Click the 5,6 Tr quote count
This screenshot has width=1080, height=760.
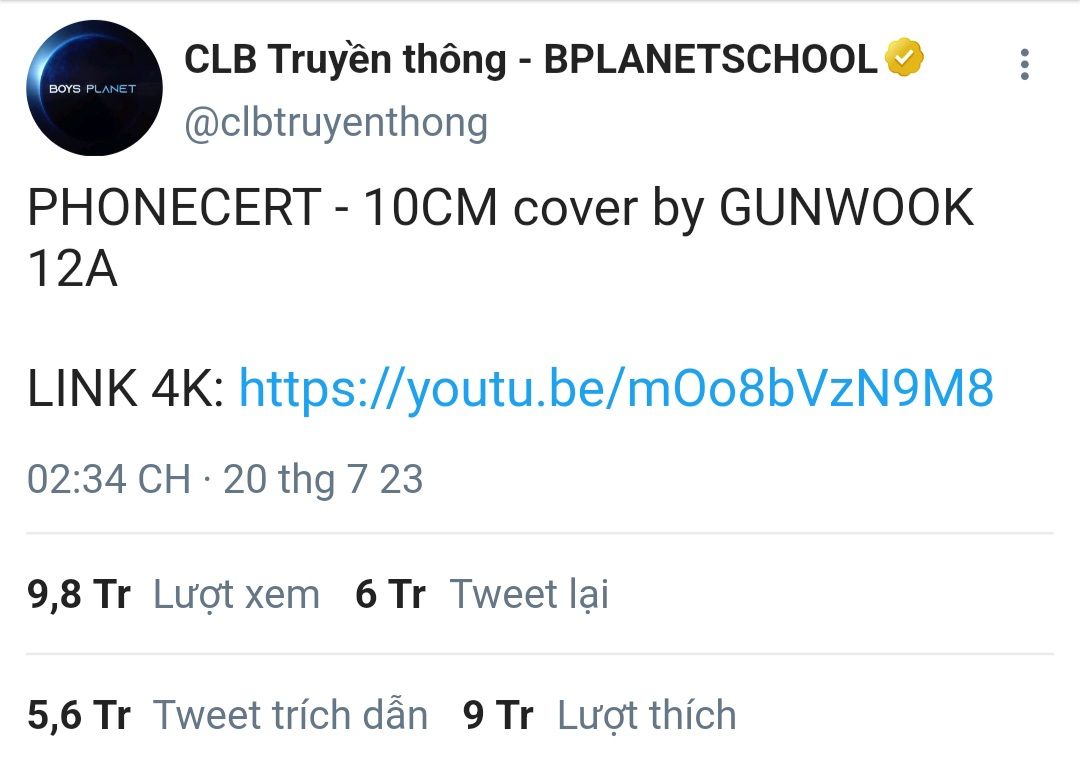(79, 715)
